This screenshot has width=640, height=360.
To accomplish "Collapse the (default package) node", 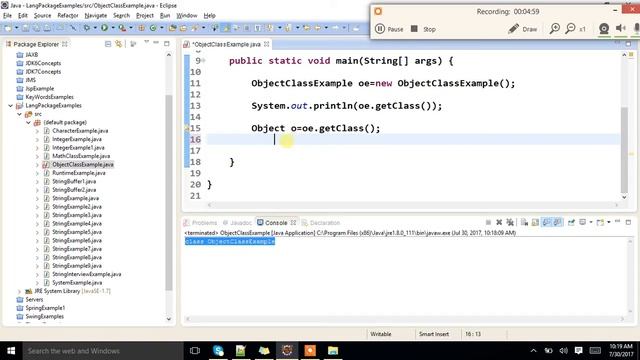I will click(28, 122).
